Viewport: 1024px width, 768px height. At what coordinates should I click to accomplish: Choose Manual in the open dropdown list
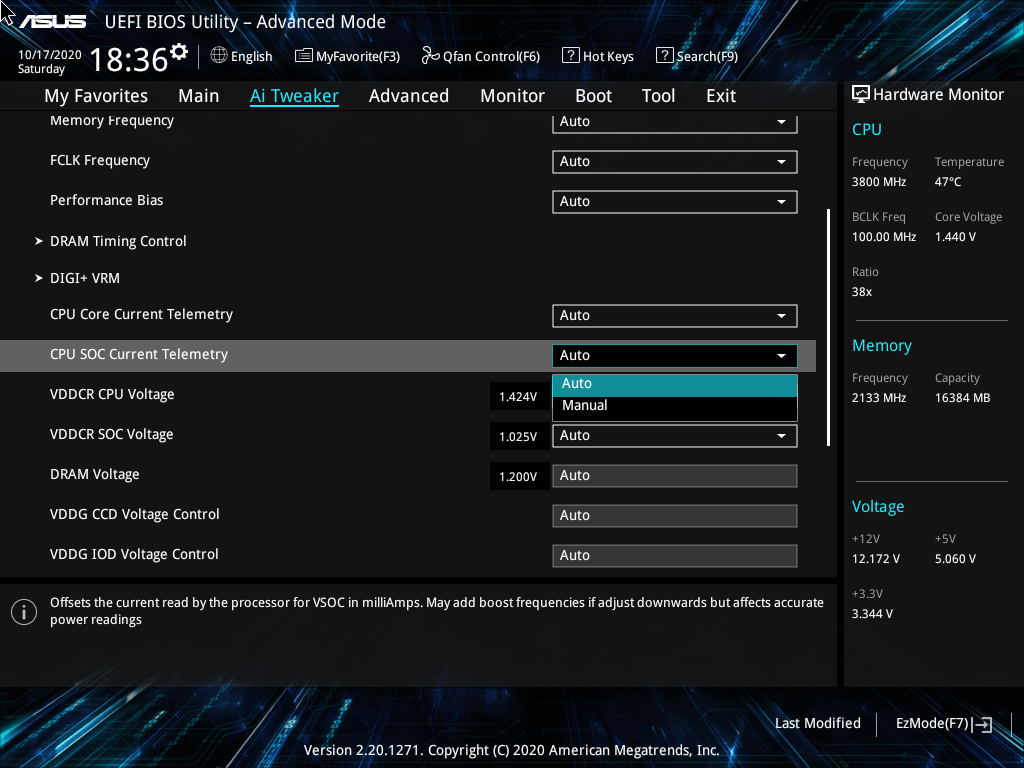coord(675,406)
